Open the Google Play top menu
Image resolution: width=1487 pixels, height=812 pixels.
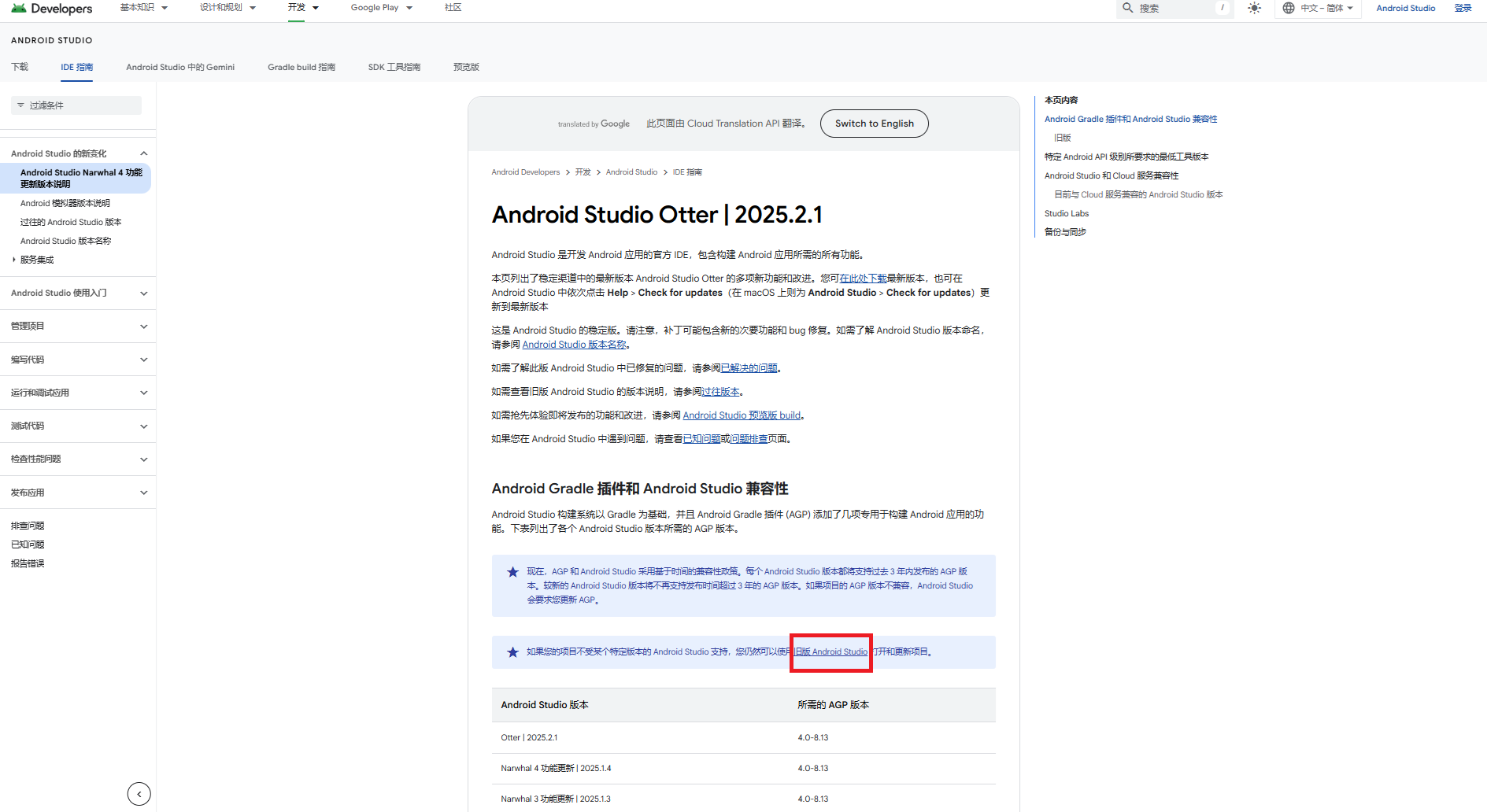pos(382,7)
